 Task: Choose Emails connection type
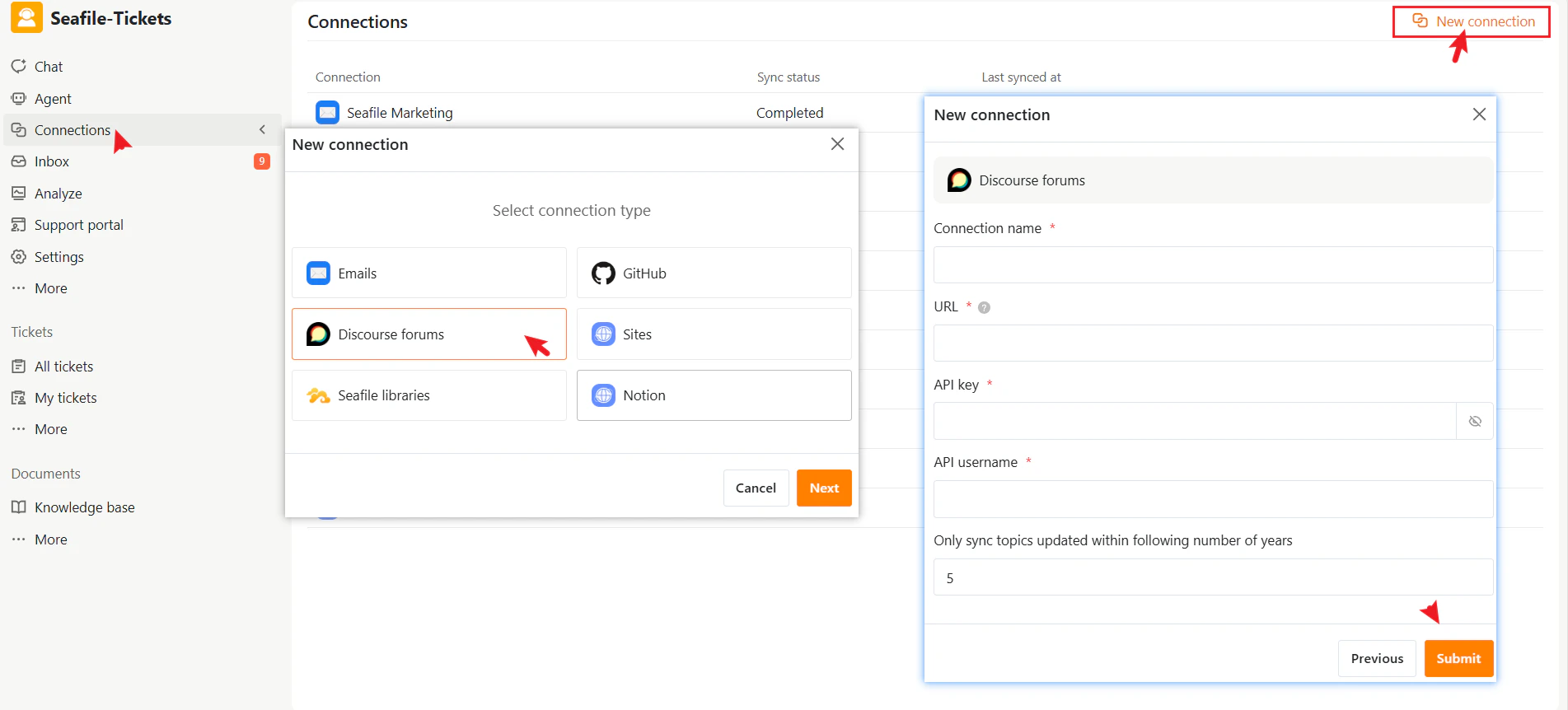tap(429, 273)
